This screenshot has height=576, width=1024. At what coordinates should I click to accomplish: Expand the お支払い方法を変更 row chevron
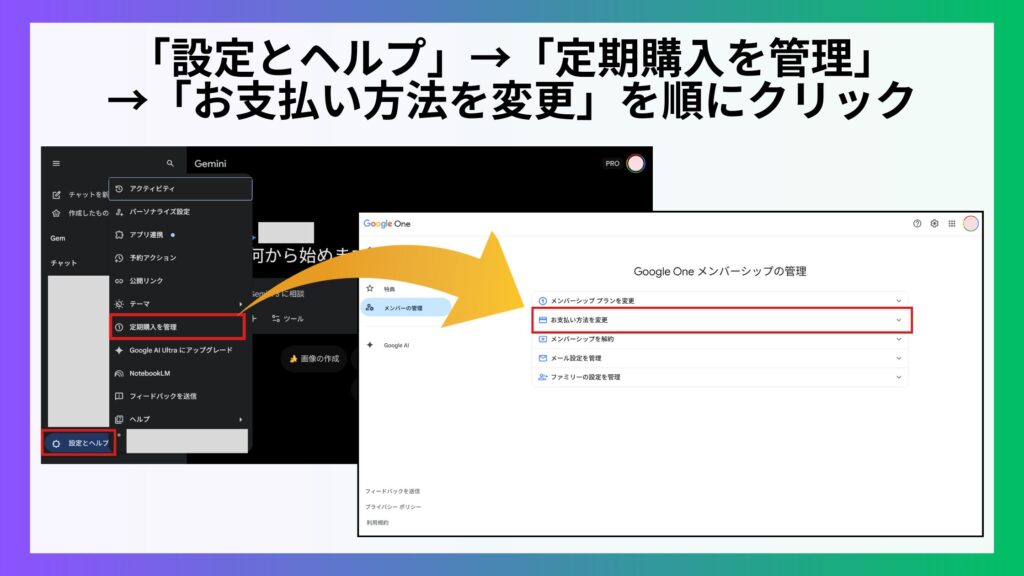(x=898, y=320)
